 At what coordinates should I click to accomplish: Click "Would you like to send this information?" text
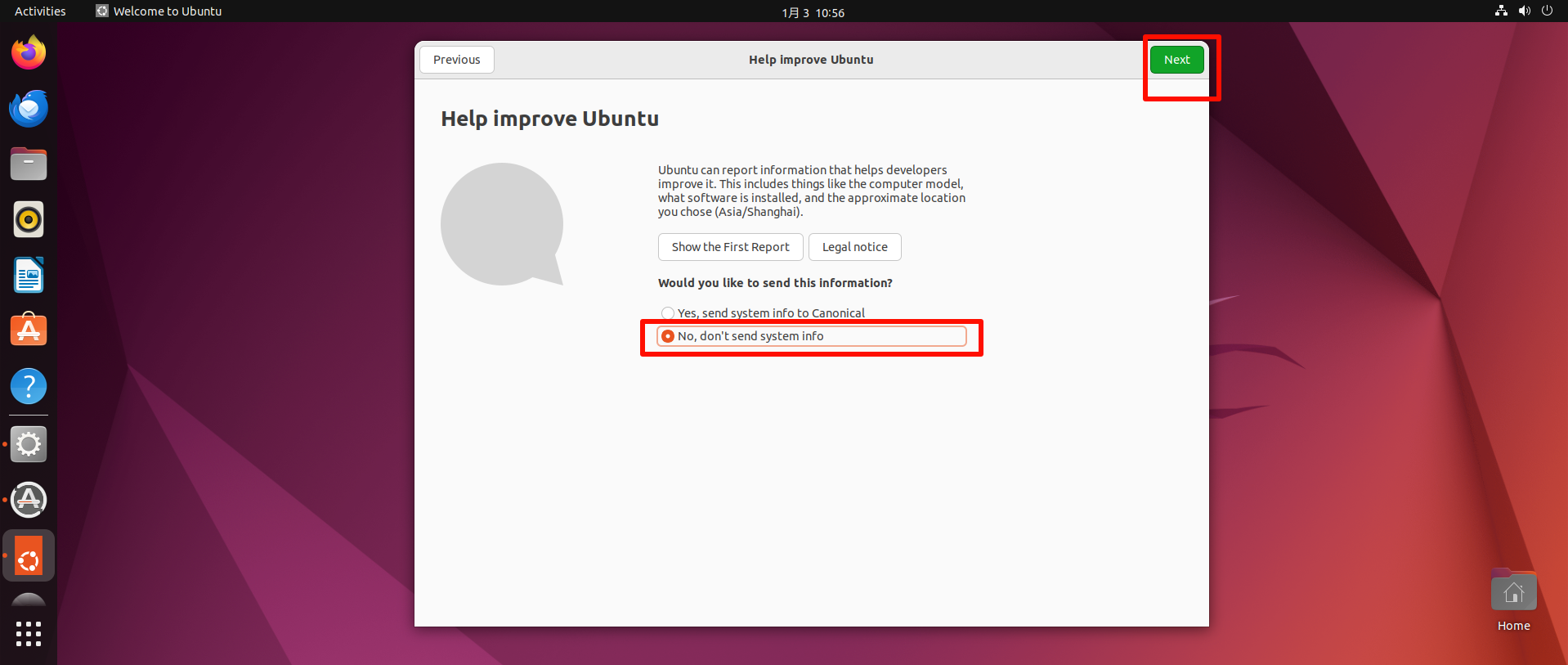click(775, 283)
